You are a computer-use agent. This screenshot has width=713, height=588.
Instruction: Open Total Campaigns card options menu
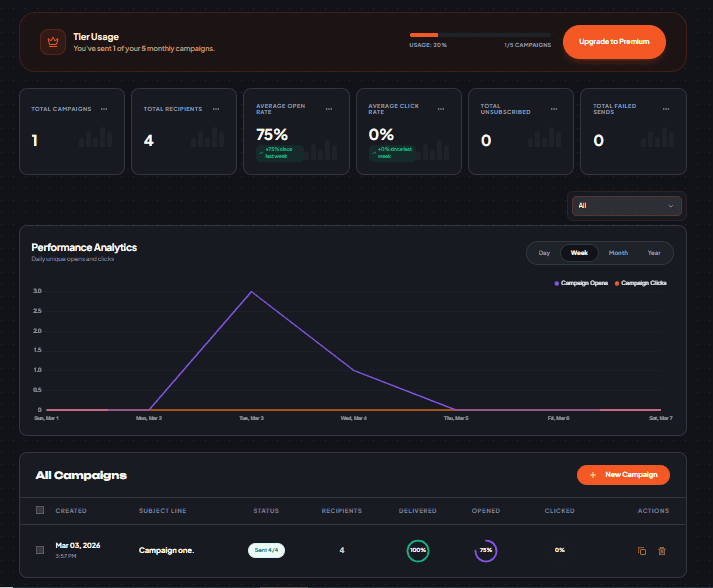(104, 109)
